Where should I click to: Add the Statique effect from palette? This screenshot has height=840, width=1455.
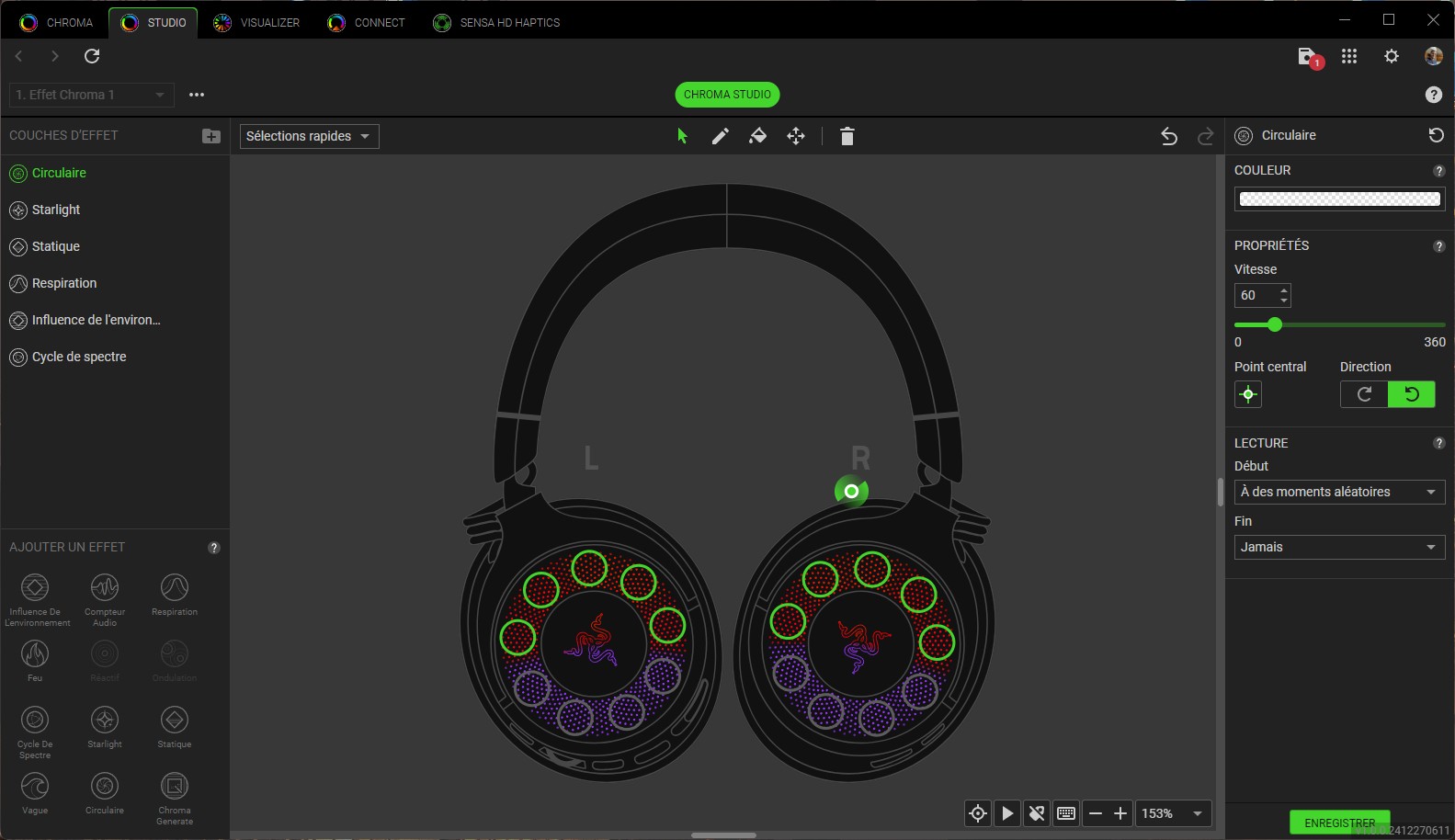coord(175,727)
